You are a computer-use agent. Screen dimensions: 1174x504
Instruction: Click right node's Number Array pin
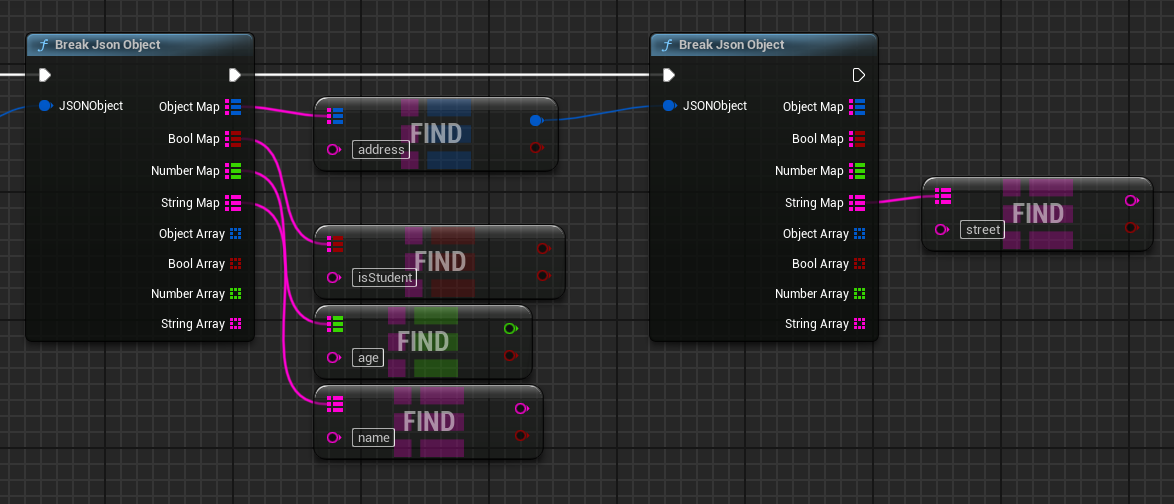(x=859, y=294)
